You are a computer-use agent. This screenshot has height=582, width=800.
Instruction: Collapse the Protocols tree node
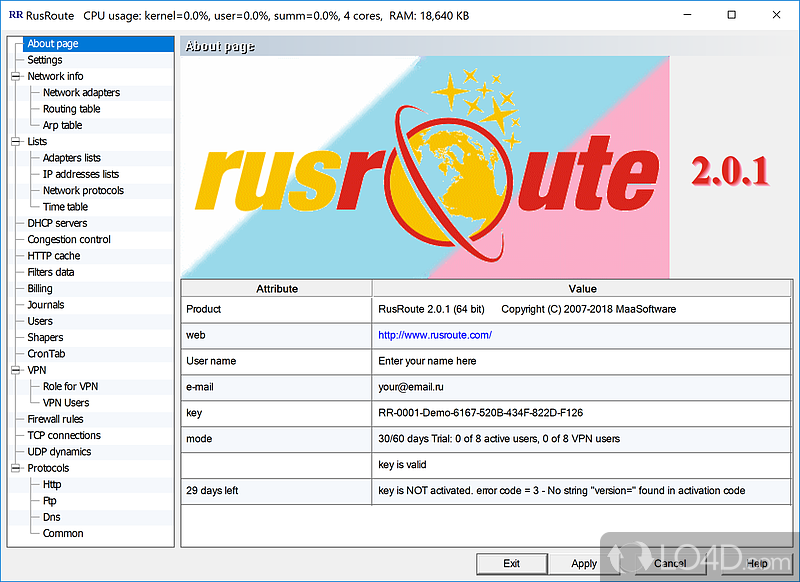coord(16,468)
